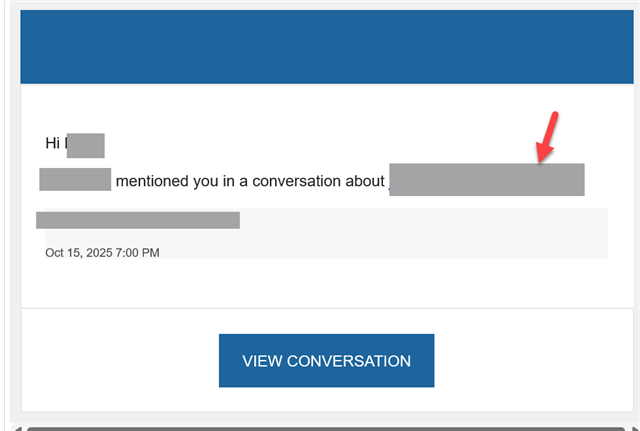This screenshot has width=640, height=431.
Task: Click the blue header banner
Action: 326,47
